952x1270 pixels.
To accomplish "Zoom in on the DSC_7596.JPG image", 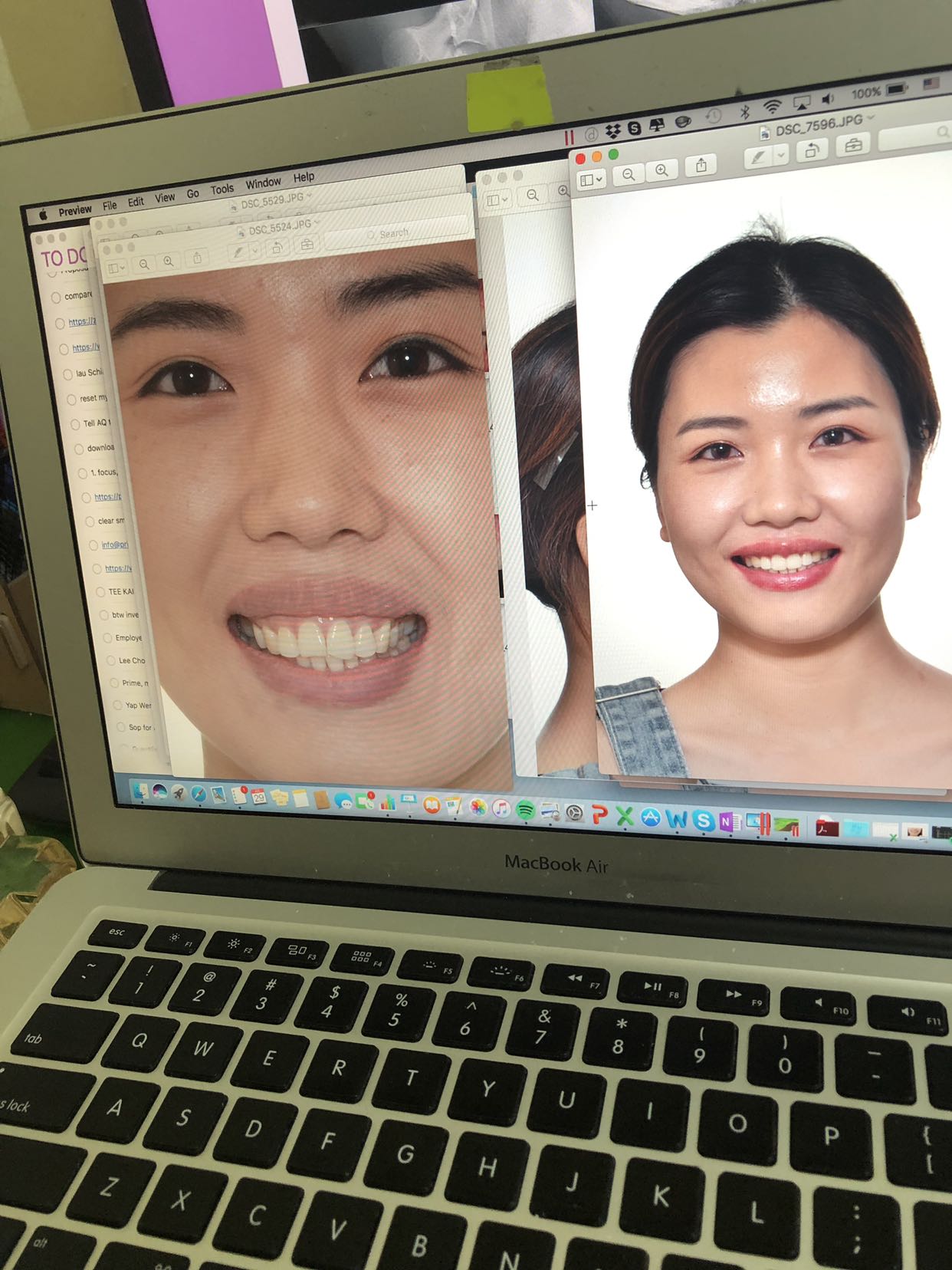I will [661, 170].
